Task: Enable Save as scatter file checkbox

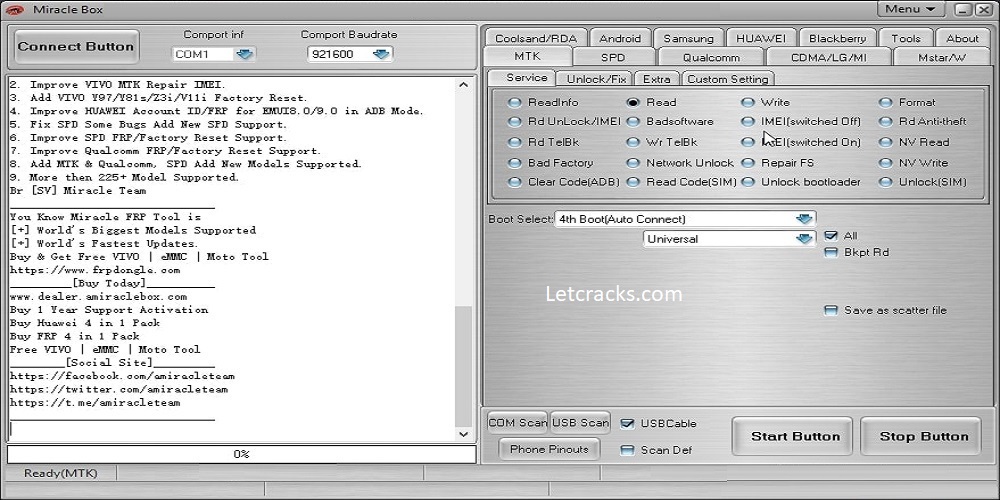Action: 831,310
